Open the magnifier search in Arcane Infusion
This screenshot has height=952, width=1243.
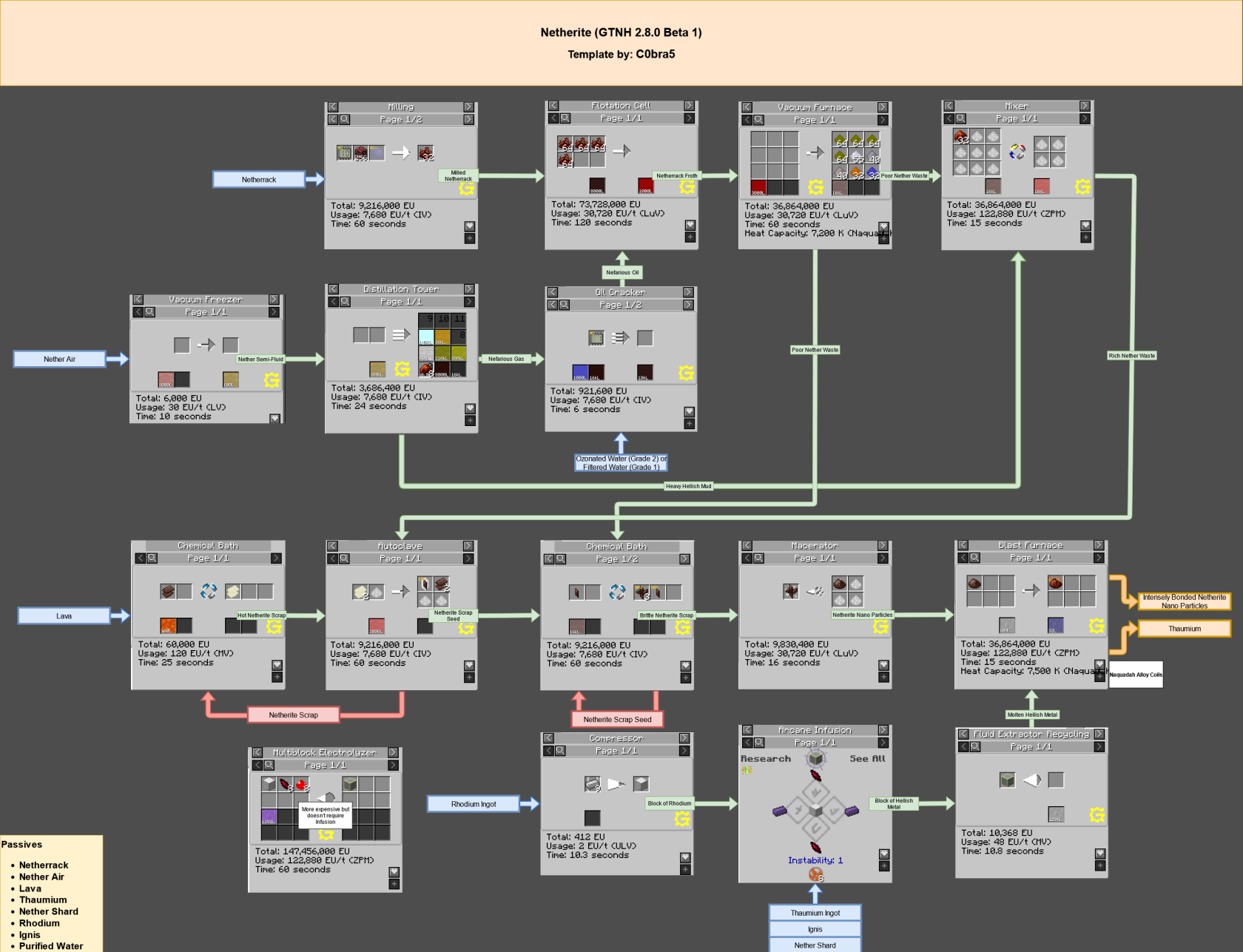pyautogui.click(x=759, y=743)
